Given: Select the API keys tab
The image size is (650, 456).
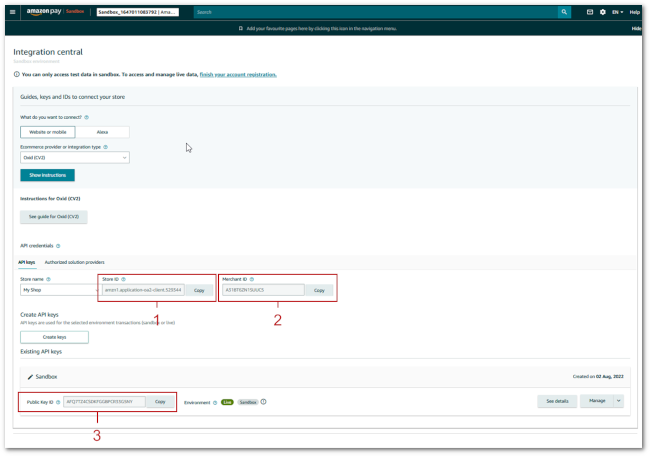Looking at the screenshot, I should (27, 262).
